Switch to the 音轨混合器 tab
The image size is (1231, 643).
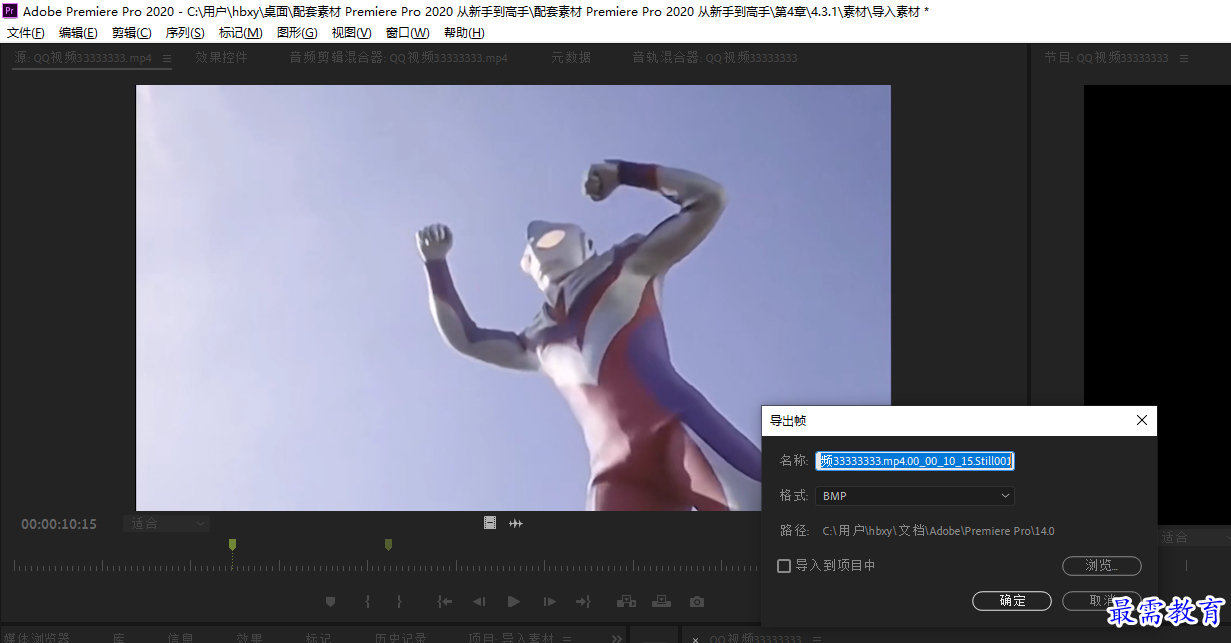(715, 59)
